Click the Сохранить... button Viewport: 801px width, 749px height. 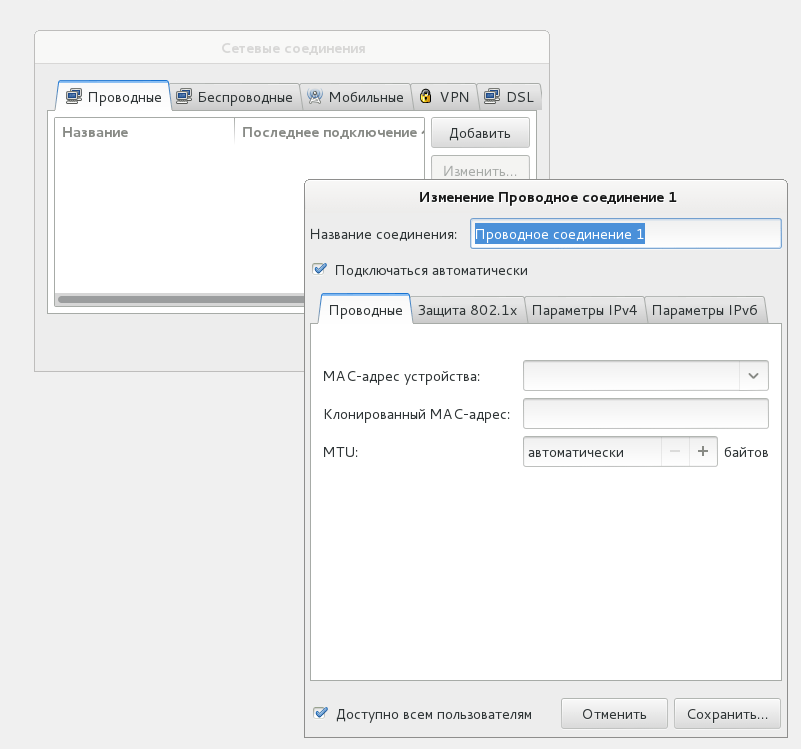click(x=727, y=714)
